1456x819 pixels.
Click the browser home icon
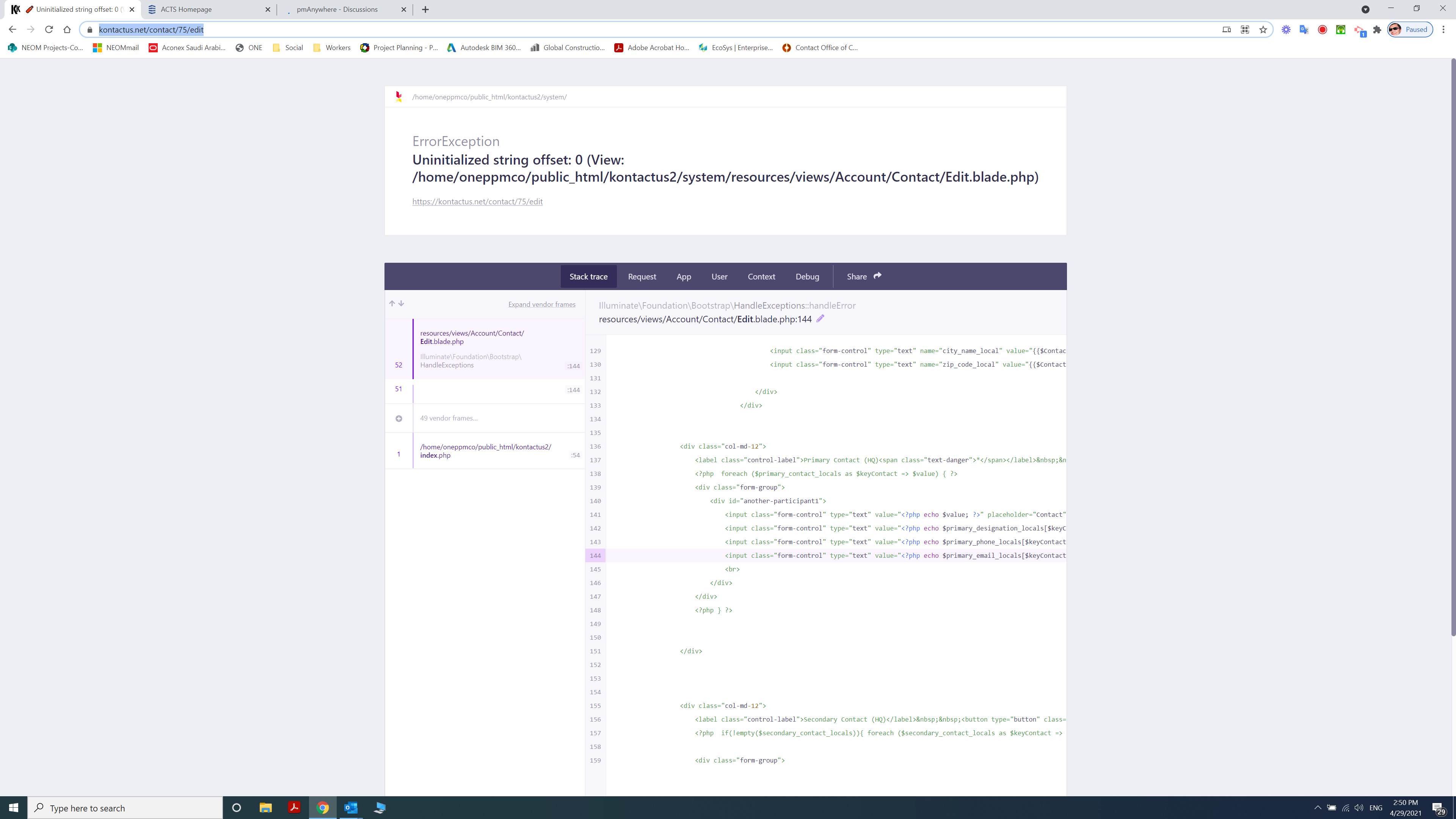tap(67, 30)
